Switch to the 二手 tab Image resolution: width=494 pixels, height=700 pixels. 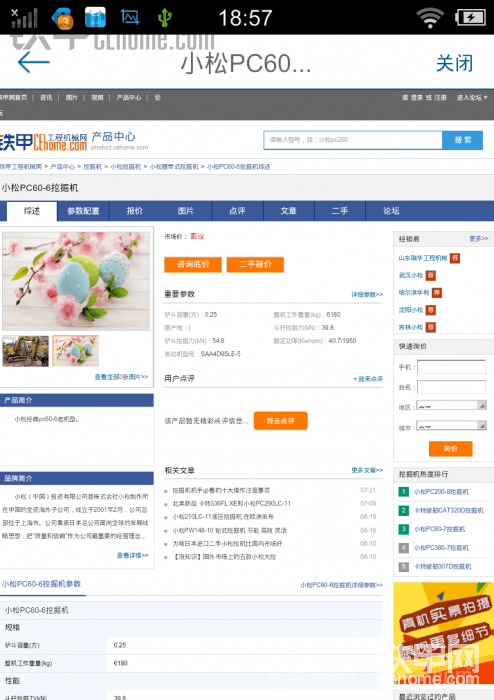click(x=340, y=211)
